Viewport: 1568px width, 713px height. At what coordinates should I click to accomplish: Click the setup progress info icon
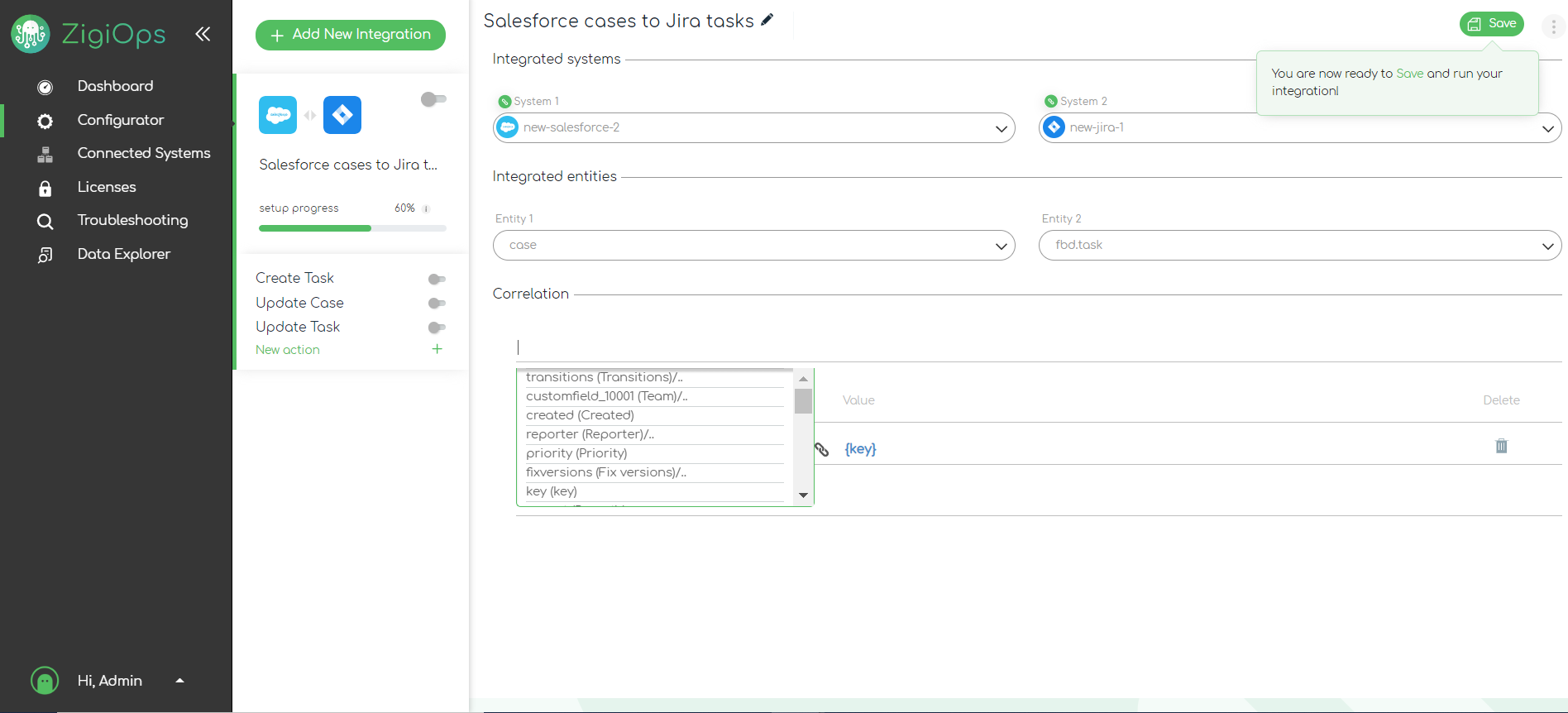pos(427,208)
